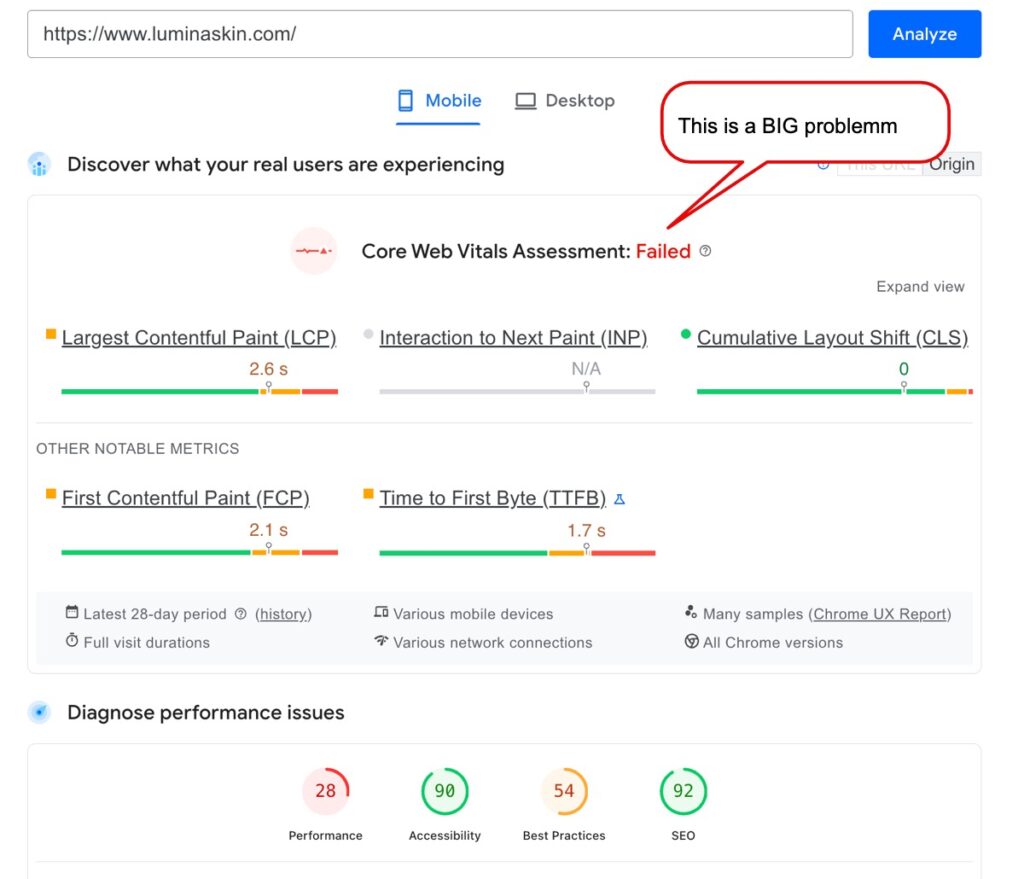Click the help icon beside Latest 28-day period
The height and width of the screenshot is (879, 1024).
tap(240, 614)
